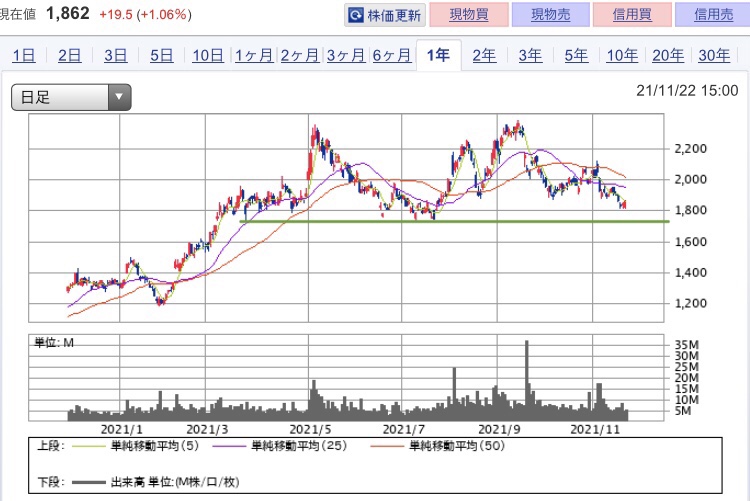Click the 2,200 price axis label
The height and width of the screenshot is (501, 750).
pos(690,149)
